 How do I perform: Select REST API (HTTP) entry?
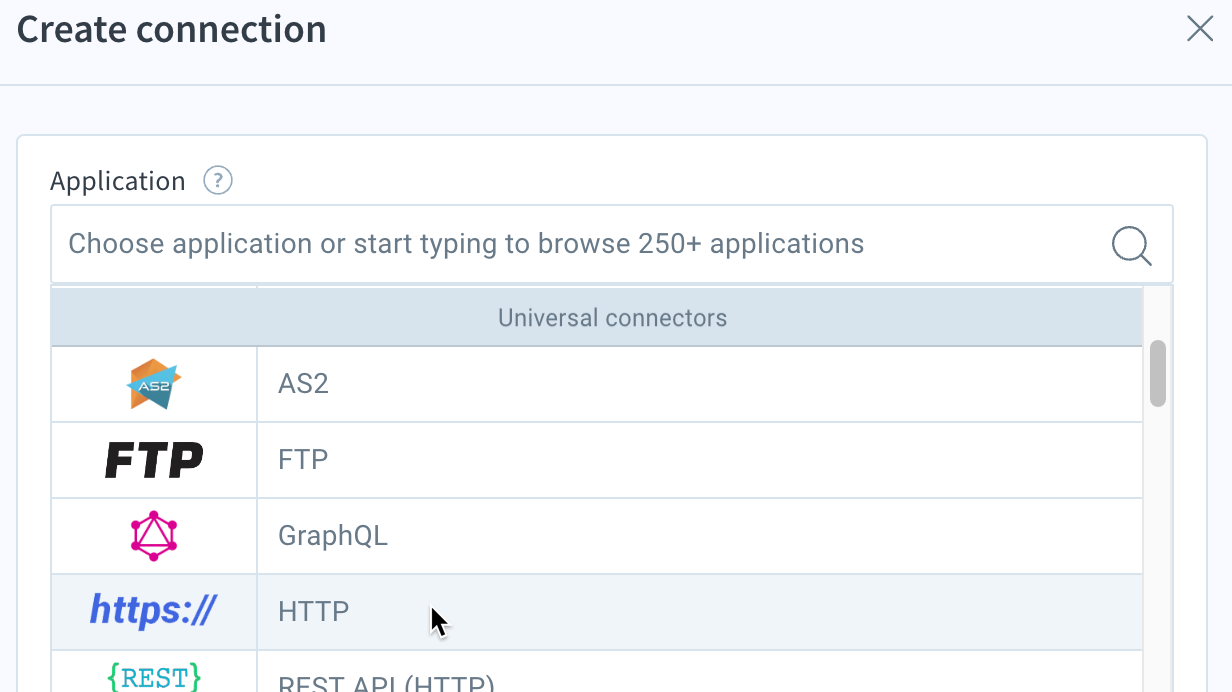(597, 672)
